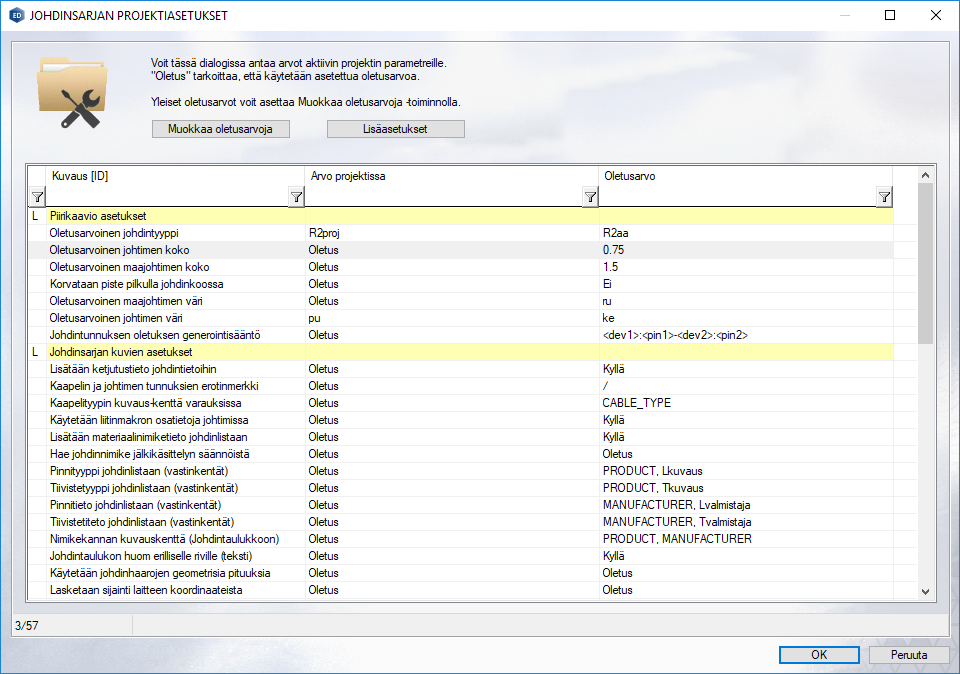This screenshot has height=674, width=960.
Task: Open Lisäasetukset additional settings
Action: pyautogui.click(x=396, y=129)
